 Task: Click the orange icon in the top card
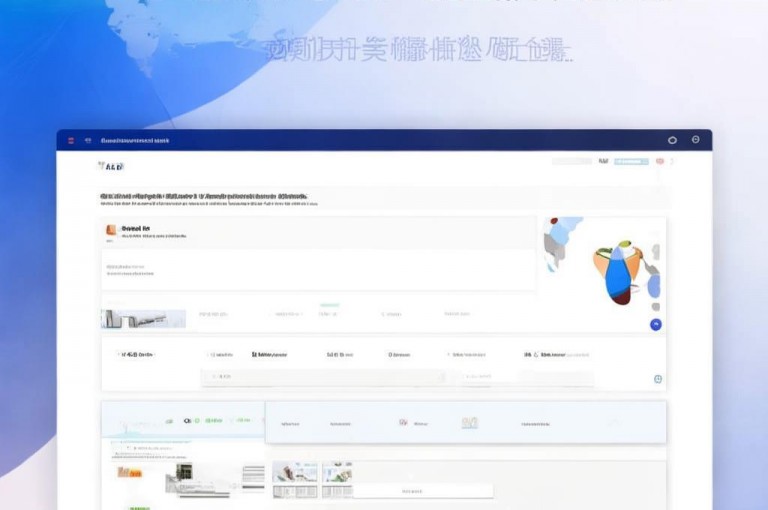click(111, 230)
